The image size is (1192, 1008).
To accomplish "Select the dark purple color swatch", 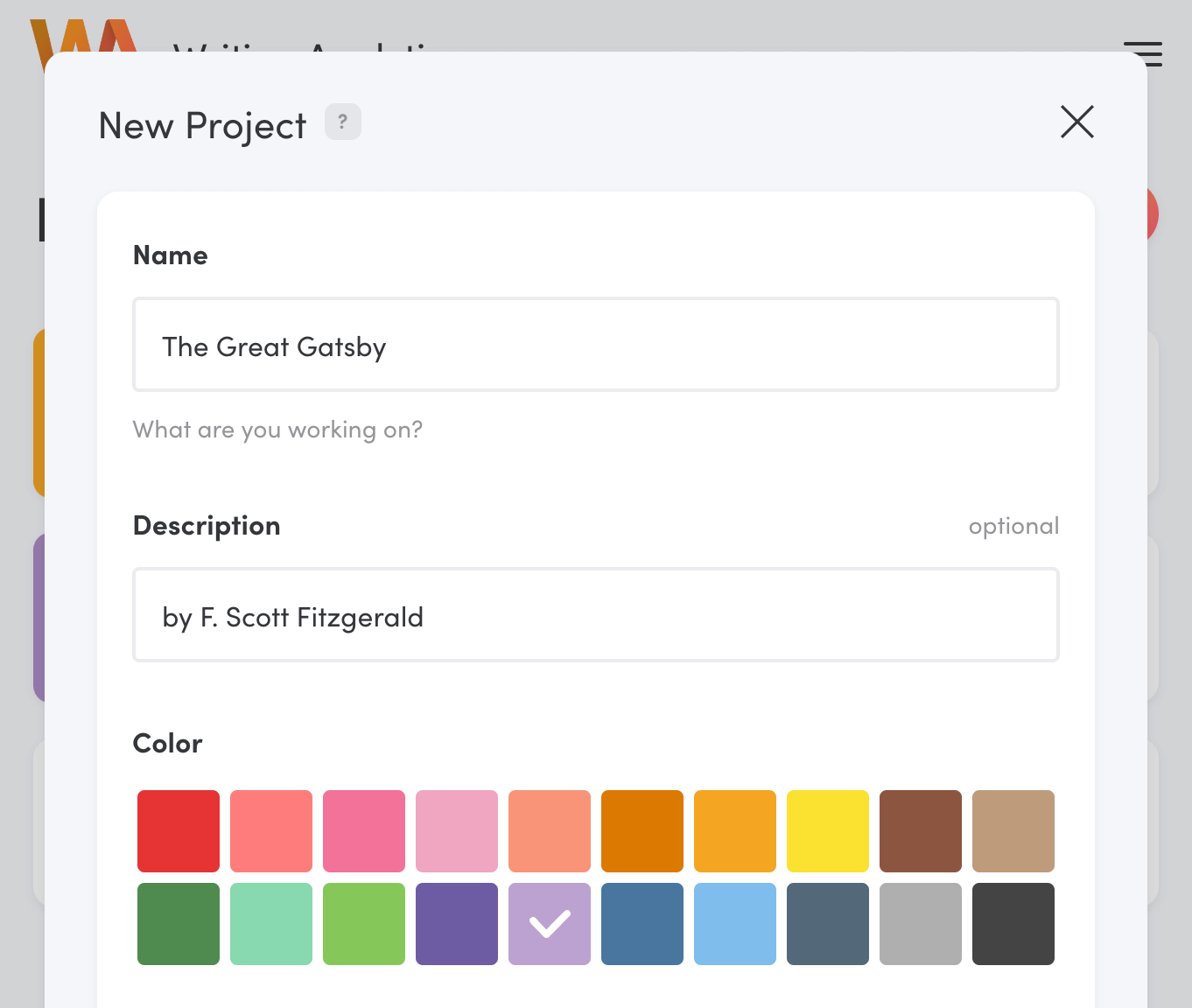I will pos(457,924).
